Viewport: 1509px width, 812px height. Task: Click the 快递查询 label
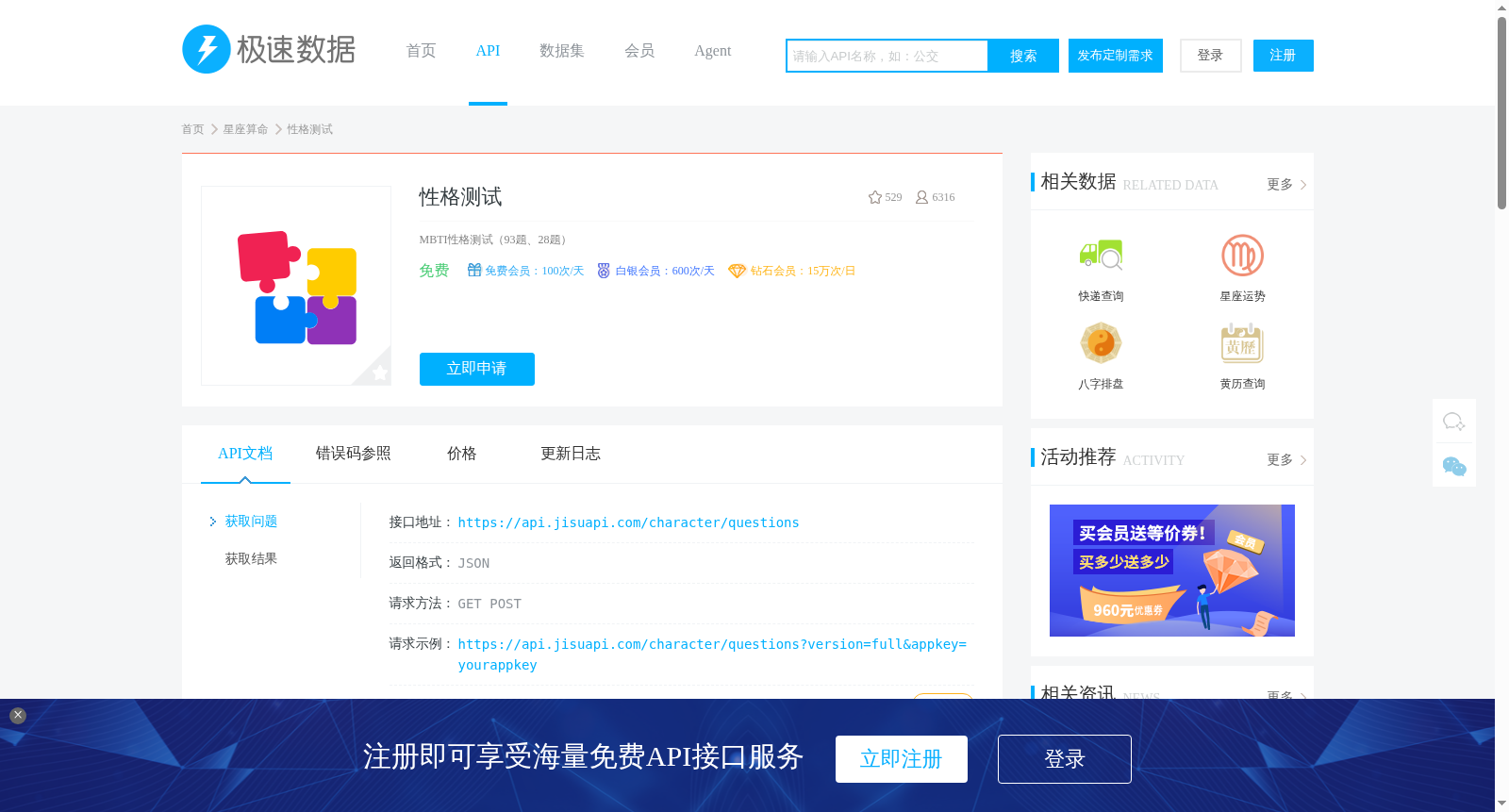1101,296
